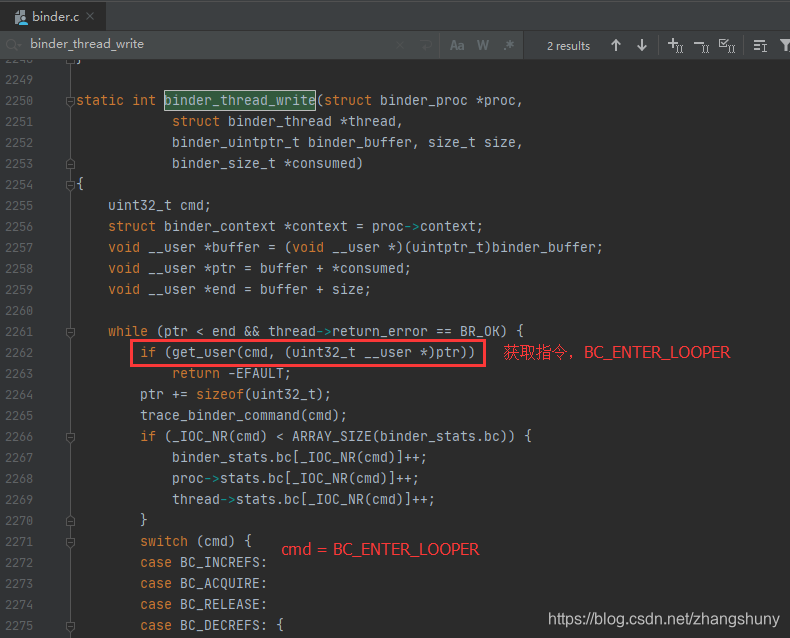Image resolution: width=790 pixels, height=638 pixels.
Task: Click '(uintptr_t)binder_buffer;' cast text
Action: point(504,247)
